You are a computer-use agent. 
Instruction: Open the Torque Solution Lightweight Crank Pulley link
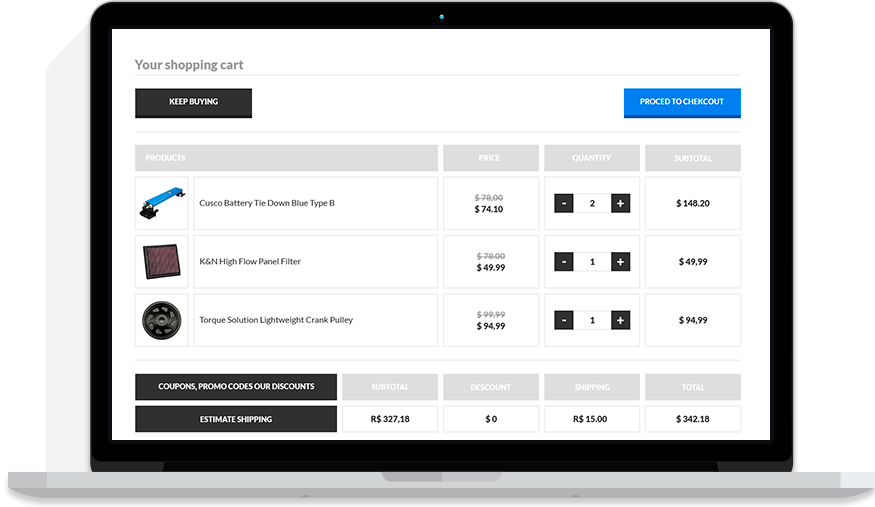click(x=276, y=320)
